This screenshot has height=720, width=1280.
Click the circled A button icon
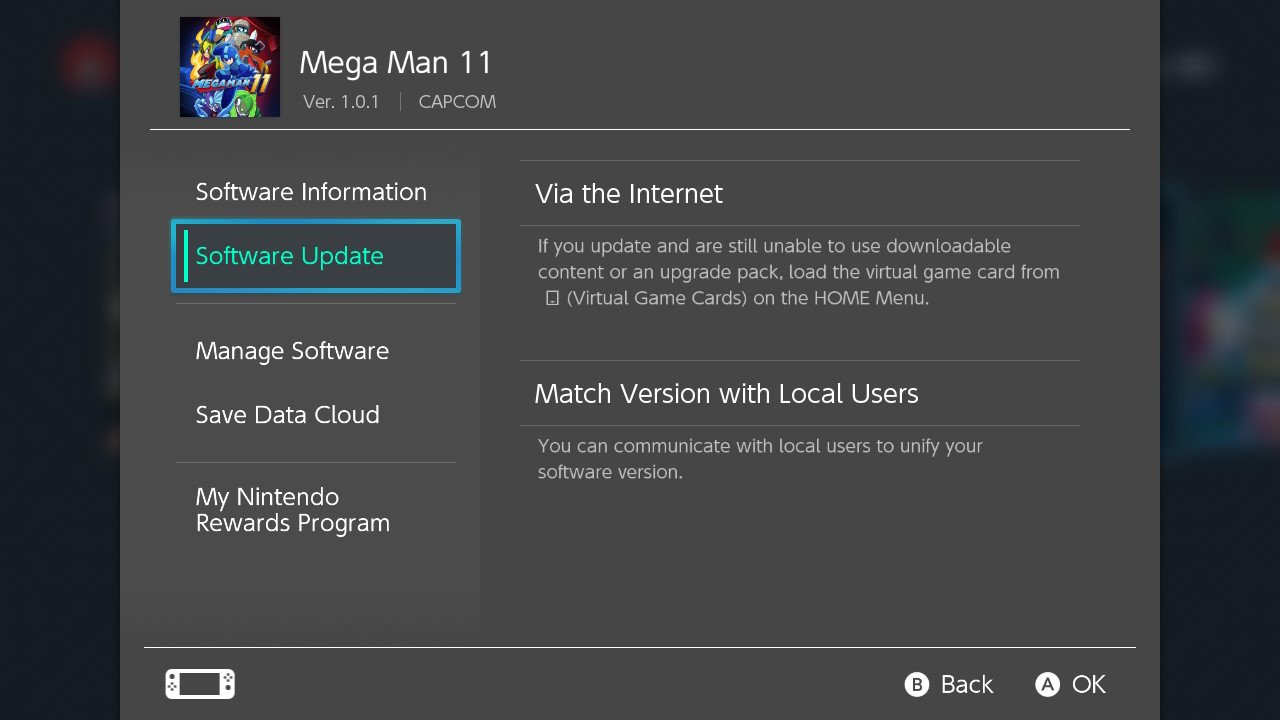[1047, 684]
